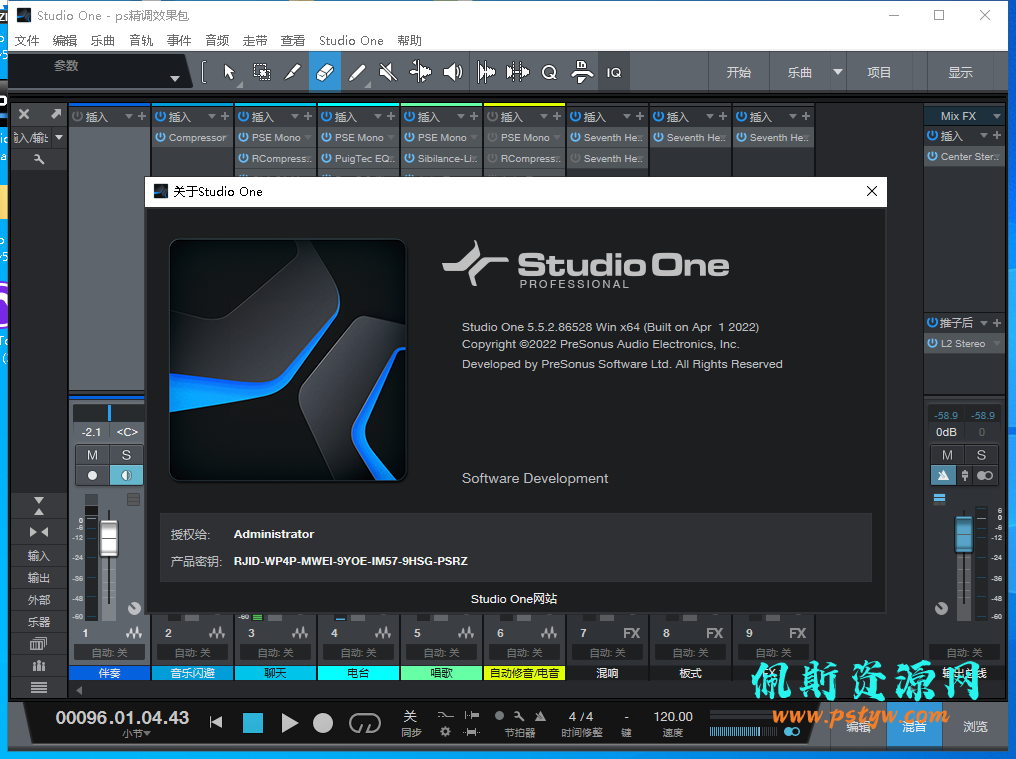
Task: Click the 项目 project button
Action: (x=879, y=72)
